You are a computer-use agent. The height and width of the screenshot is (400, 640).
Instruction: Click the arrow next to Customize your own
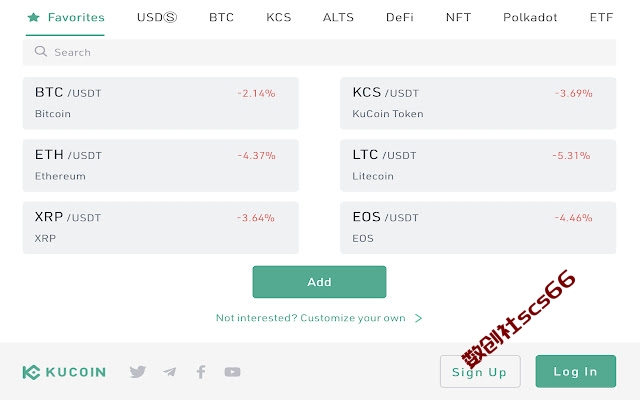click(x=418, y=318)
